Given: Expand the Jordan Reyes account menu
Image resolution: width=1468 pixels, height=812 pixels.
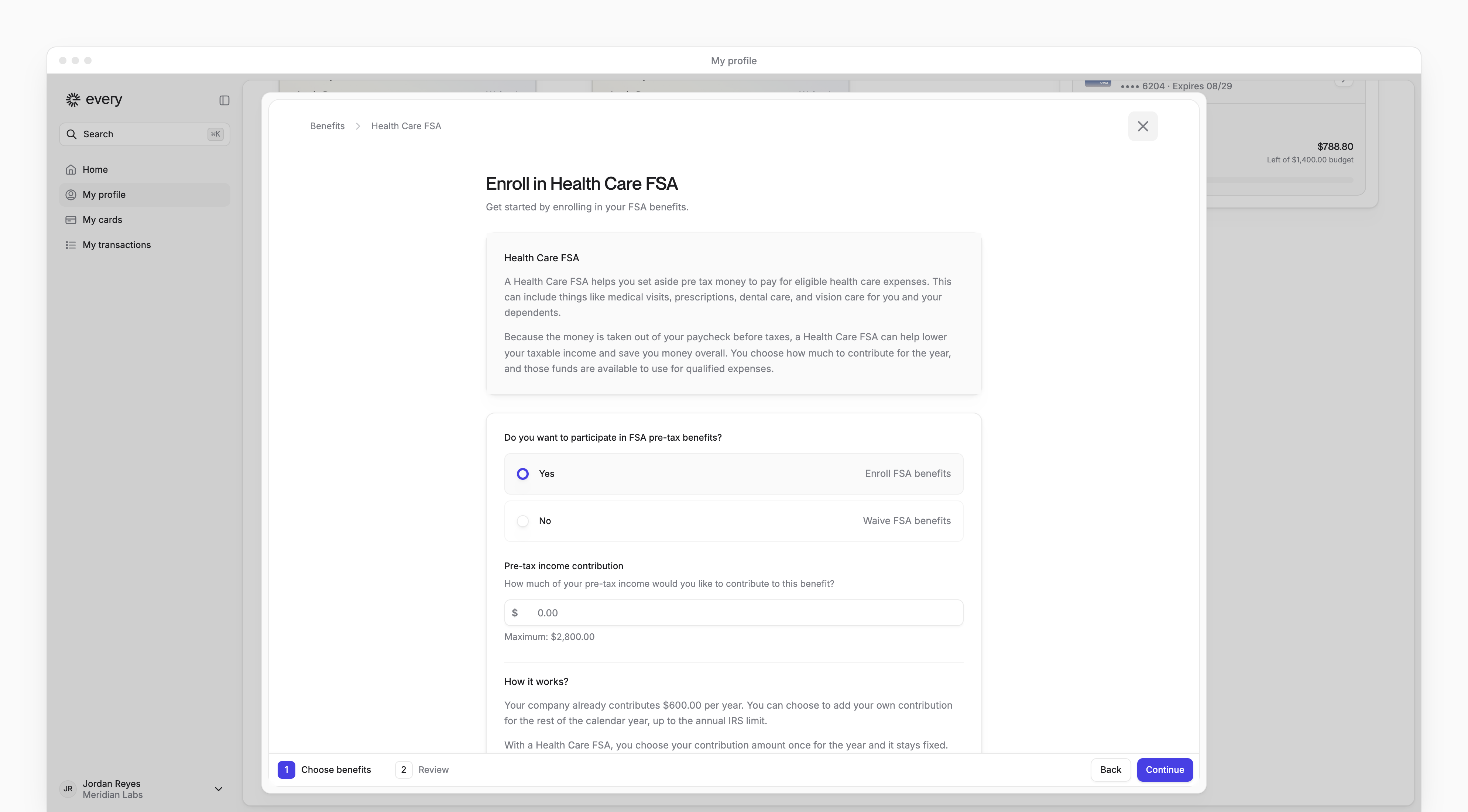Looking at the screenshot, I should 218,789.
